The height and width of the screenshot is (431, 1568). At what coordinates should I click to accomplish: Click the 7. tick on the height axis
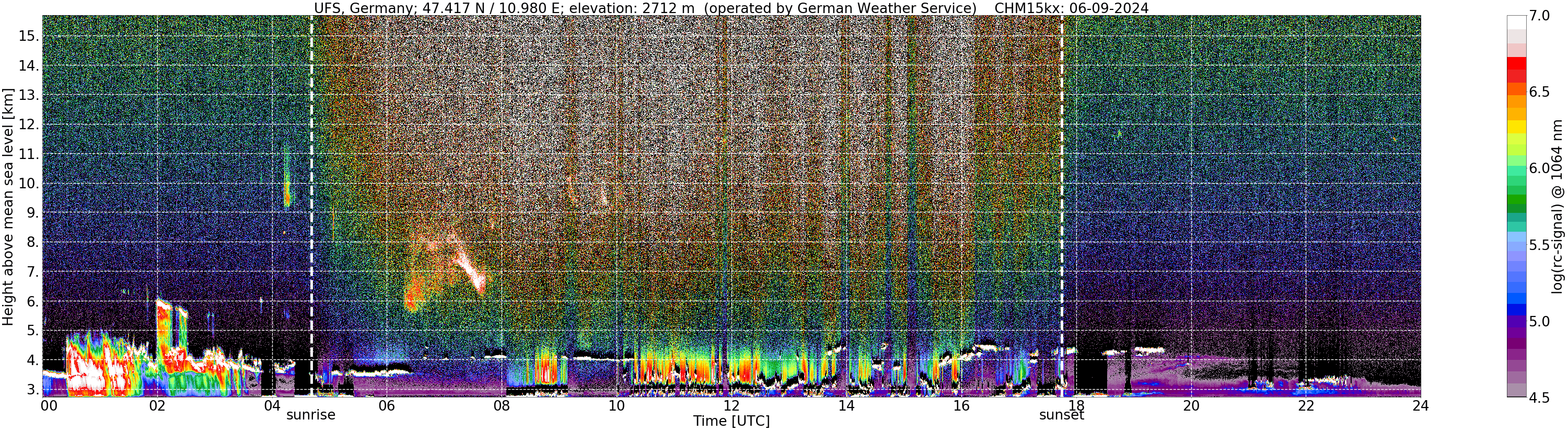(x=32, y=272)
